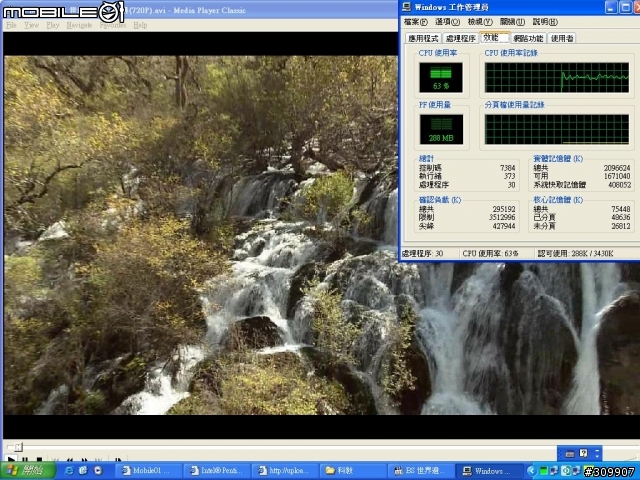Viewport: 640px width, 480px height.
Task: Switch to the 處理程序 tab
Action: point(460,38)
